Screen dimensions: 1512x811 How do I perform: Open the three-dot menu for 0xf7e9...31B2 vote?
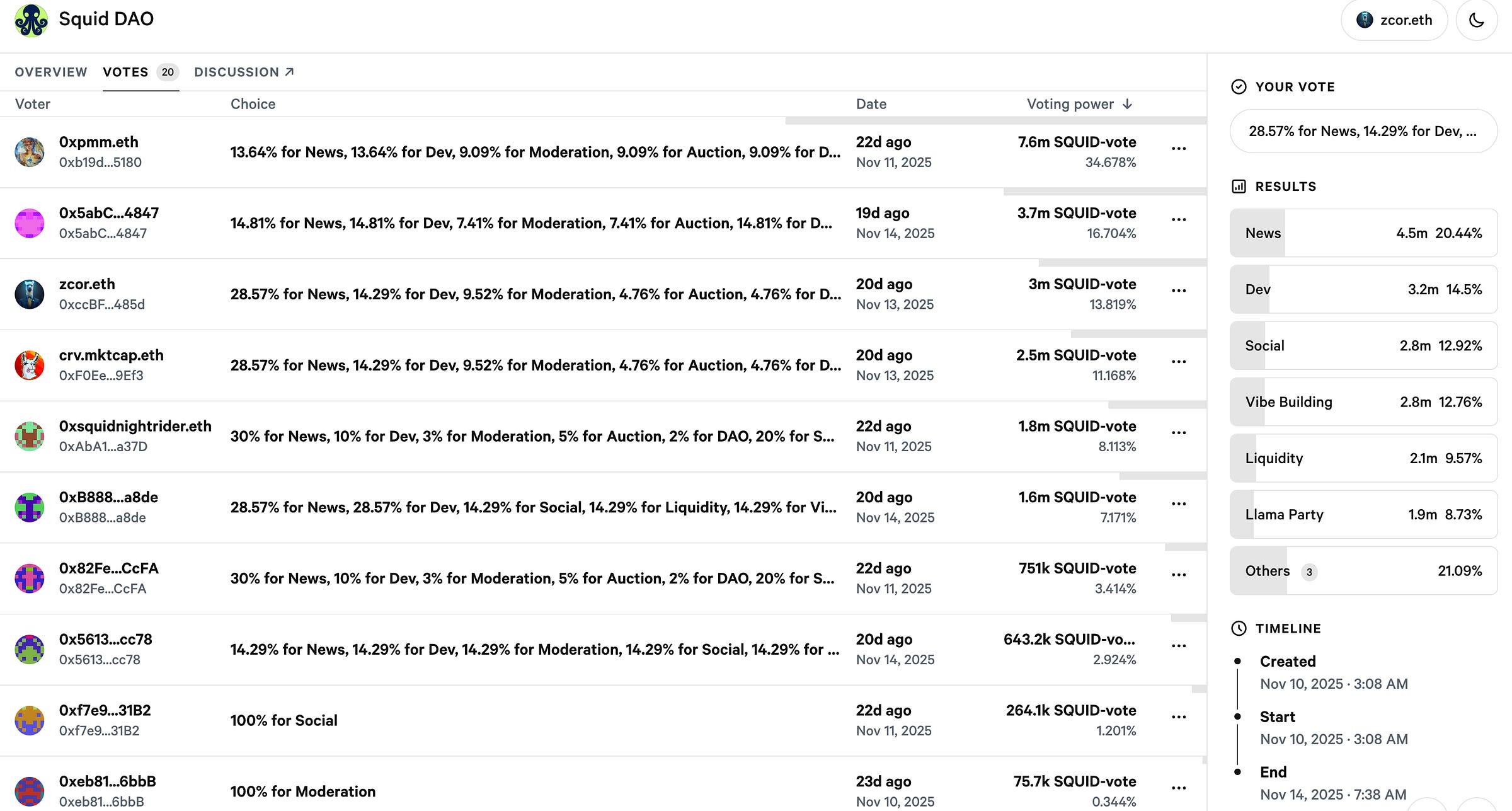1178,717
